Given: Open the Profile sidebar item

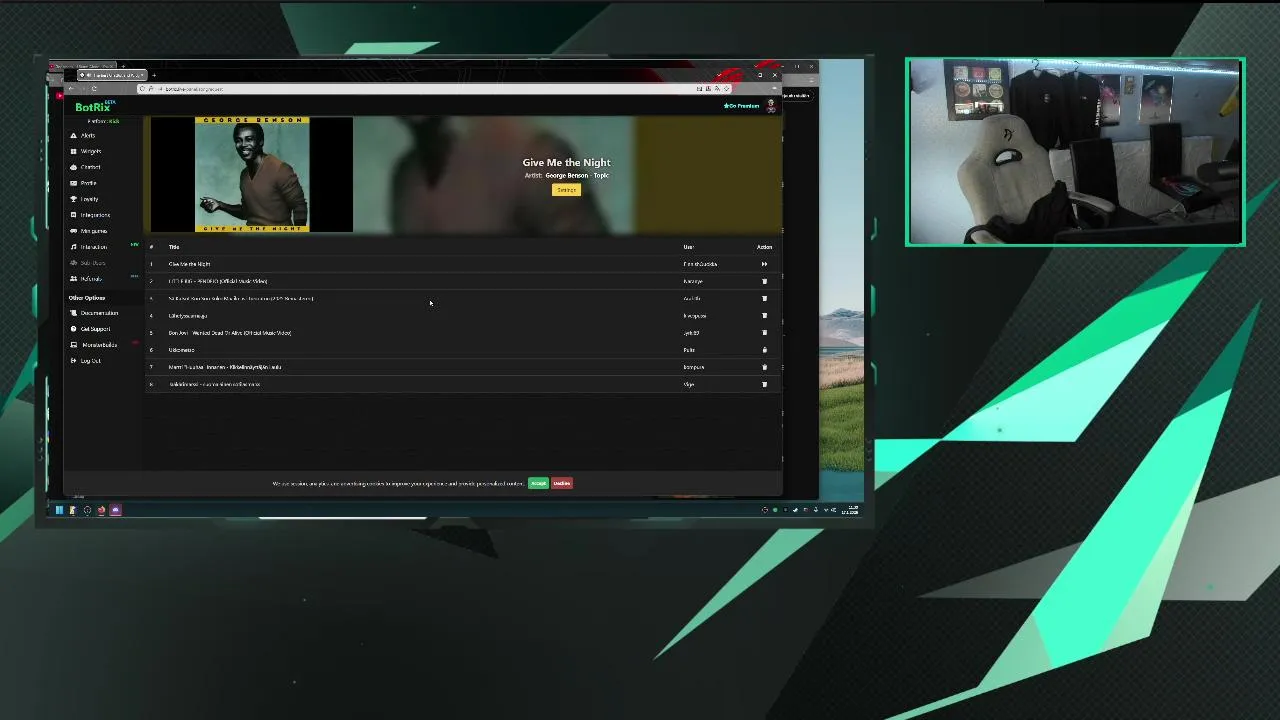Looking at the screenshot, I should click(84, 183).
